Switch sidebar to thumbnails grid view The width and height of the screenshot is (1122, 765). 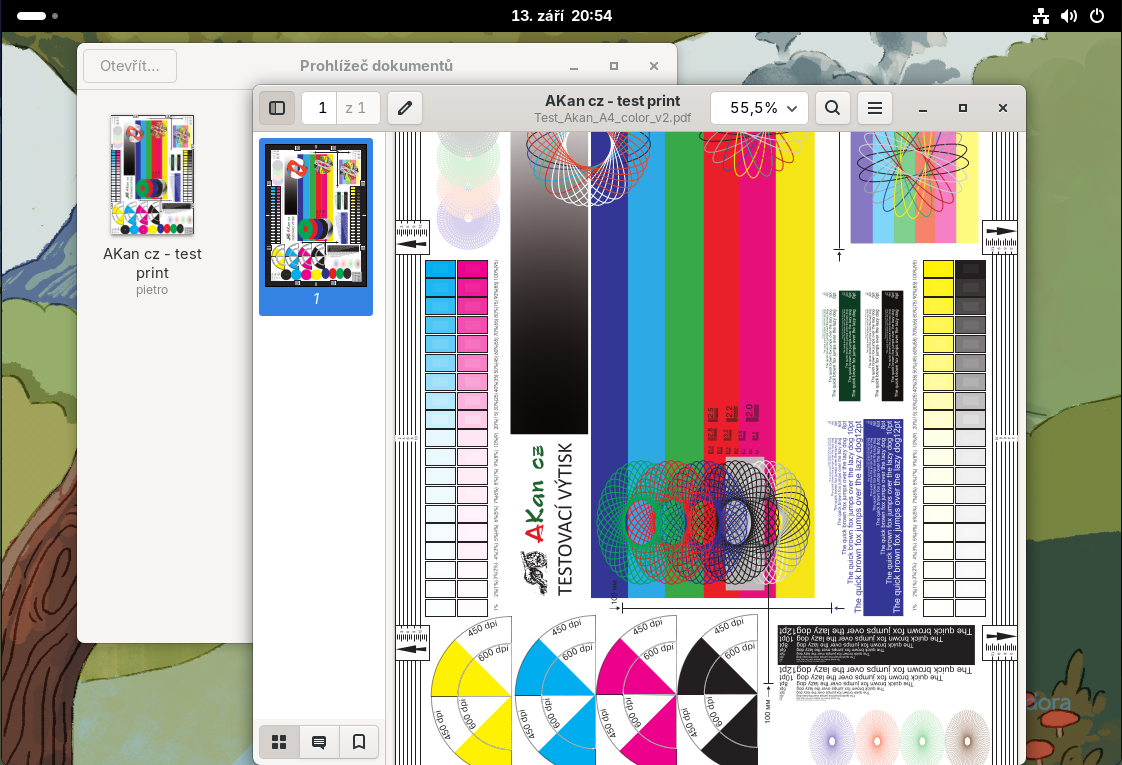pyautogui.click(x=279, y=742)
